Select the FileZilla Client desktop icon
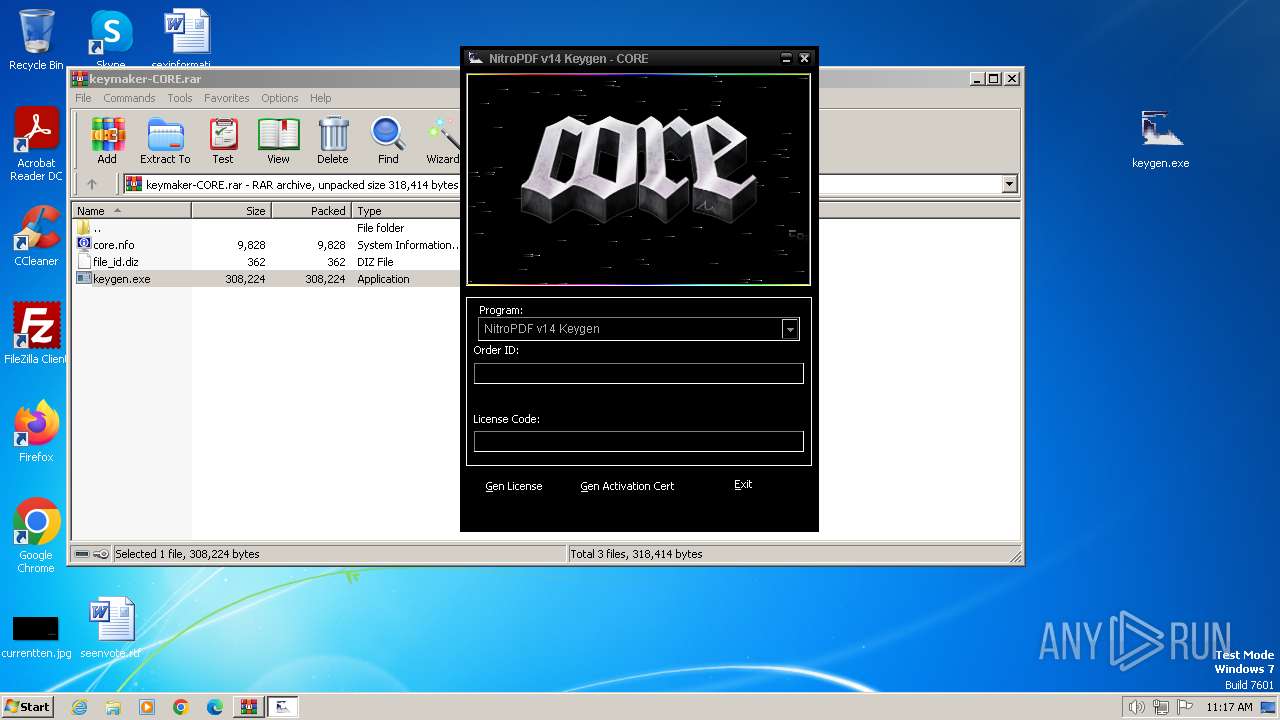 (x=36, y=333)
